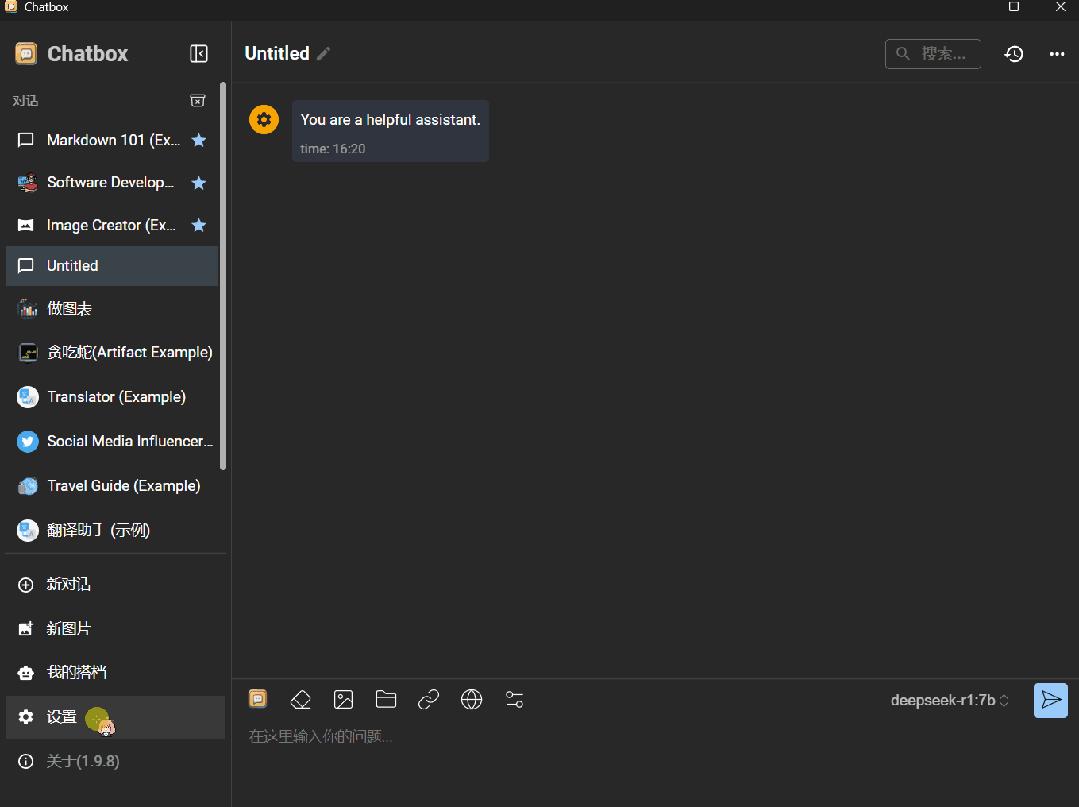Unstar the Markdown 101 conversation
The image size is (1079, 807).
point(199,140)
